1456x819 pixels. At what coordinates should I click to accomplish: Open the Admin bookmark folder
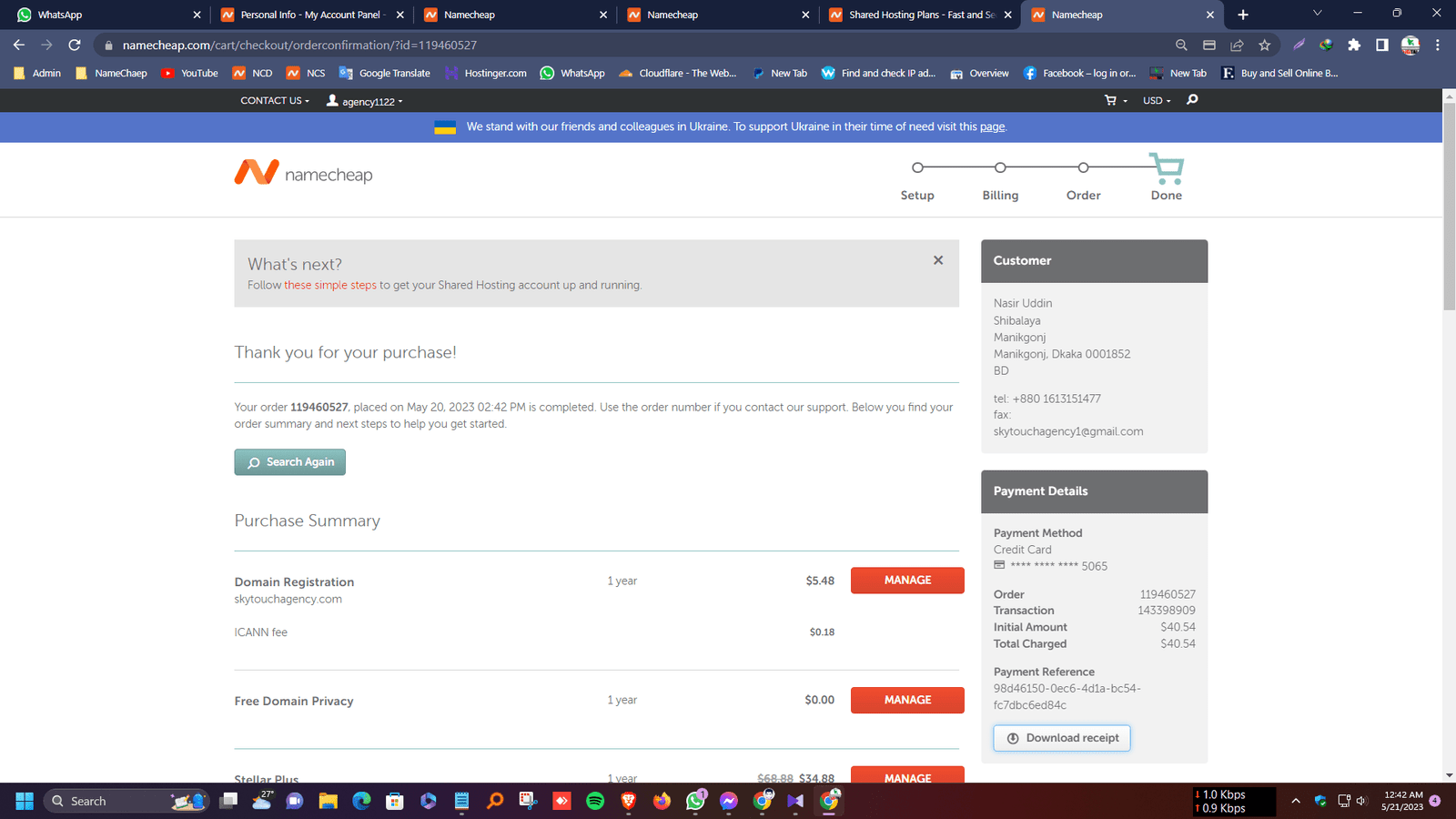tap(37, 73)
